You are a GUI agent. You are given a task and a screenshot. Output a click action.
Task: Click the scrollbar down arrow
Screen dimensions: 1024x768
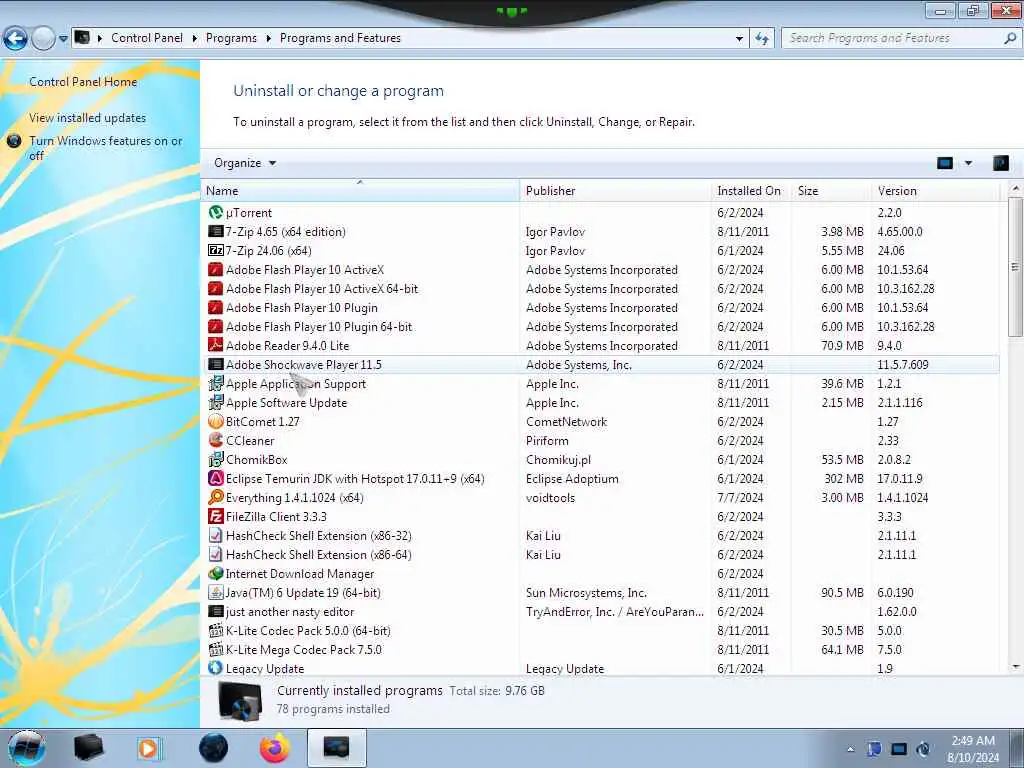1015,667
